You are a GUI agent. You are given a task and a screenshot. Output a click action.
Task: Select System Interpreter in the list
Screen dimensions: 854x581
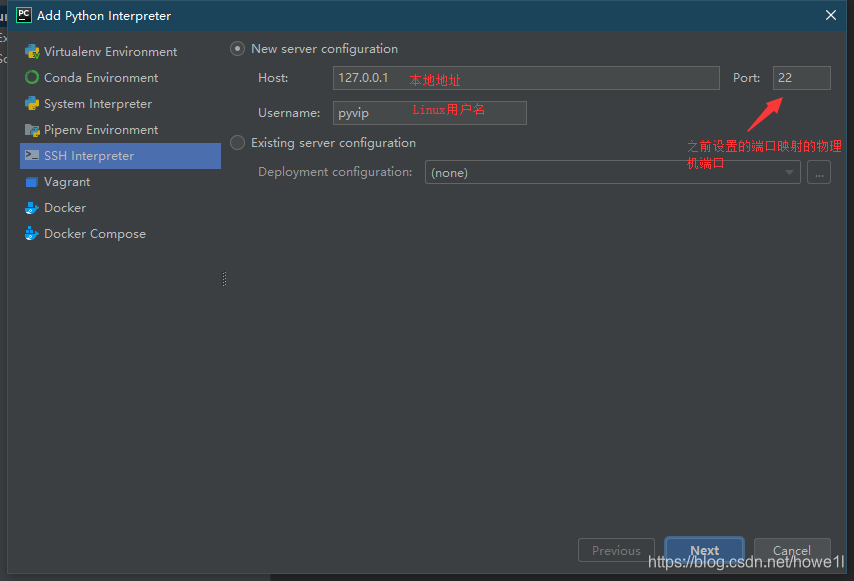click(120, 103)
